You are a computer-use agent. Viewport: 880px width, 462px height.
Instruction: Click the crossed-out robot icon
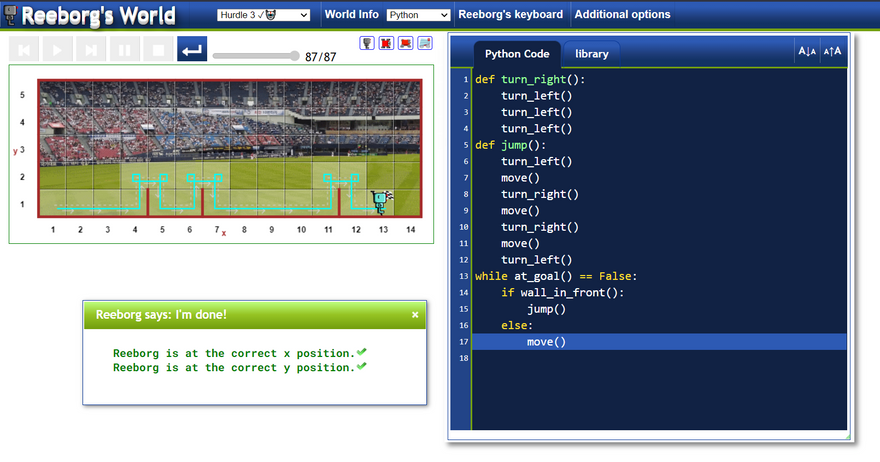point(386,43)
